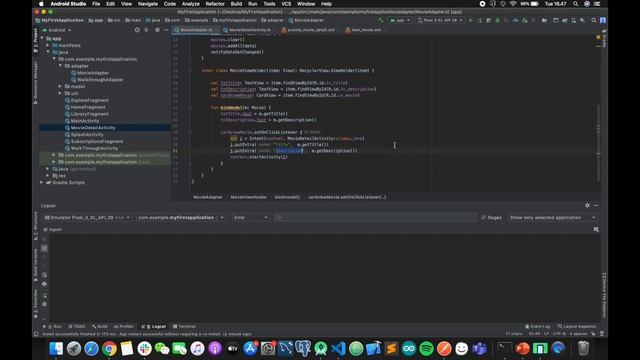Screen dimensions: 640x360
Task: Expand the Gradle Scripts node
Action: (42, 182)
